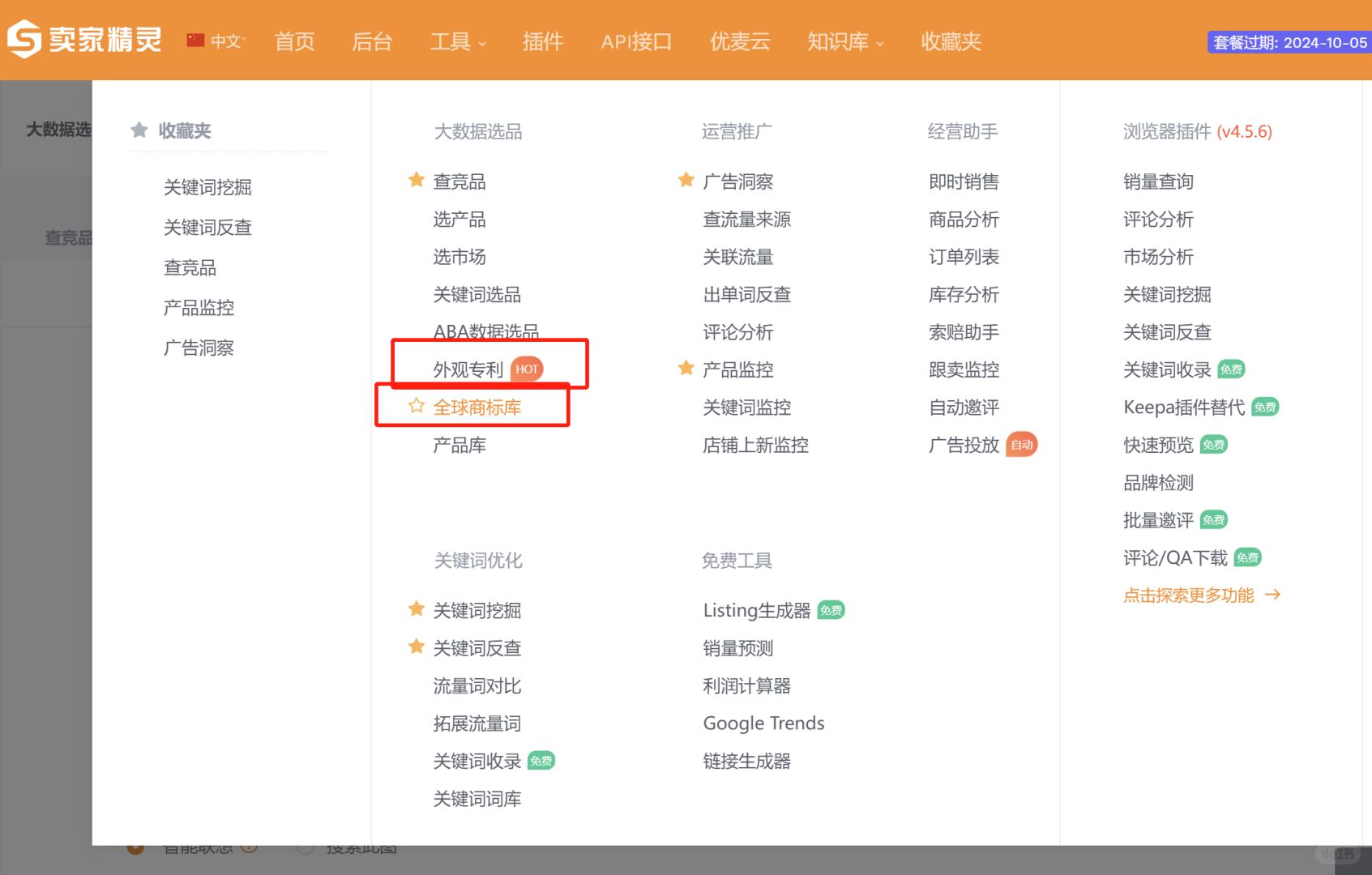
Task: Toggle the star next to 关键词挖掘 under 关键词优化
Action: (417, 608)
